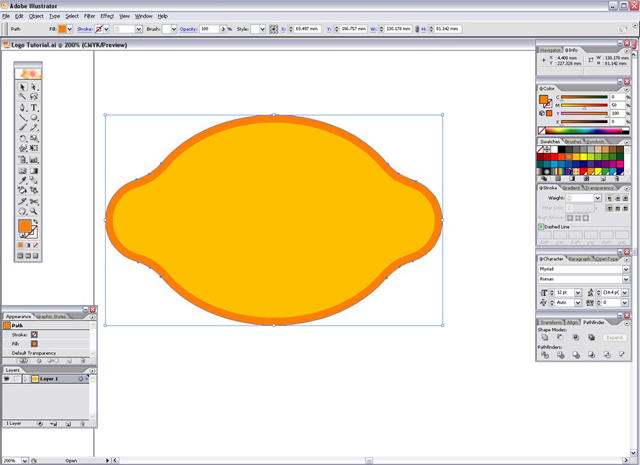Screen dimensions: 640x465
Task: Open the font size 12 pt dropdown
Action: (x=578, y=293)
